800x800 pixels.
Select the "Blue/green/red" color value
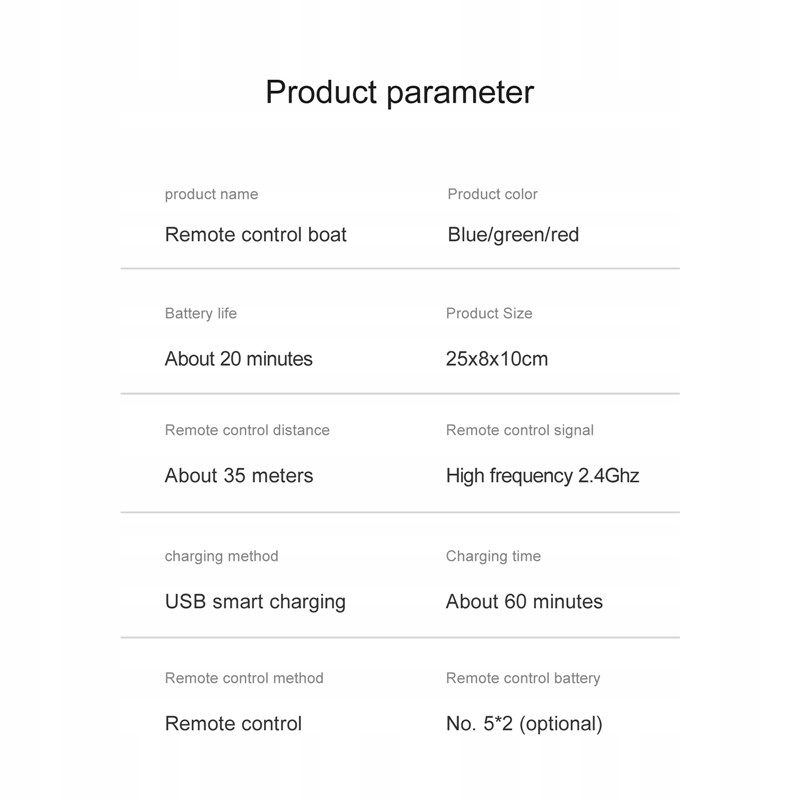(x=513, y=235)
